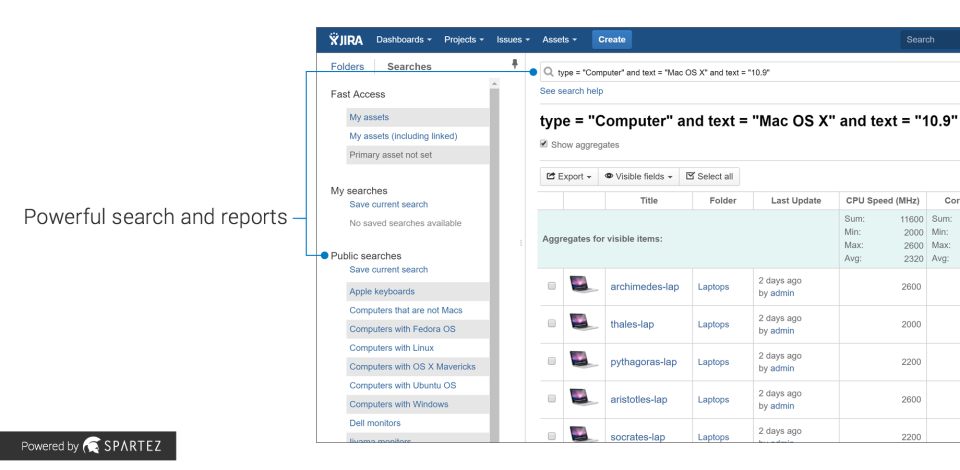The image size is (960, 470).
Task: Click the sidebar vertical scrollbar
Action: coord(494,250)
